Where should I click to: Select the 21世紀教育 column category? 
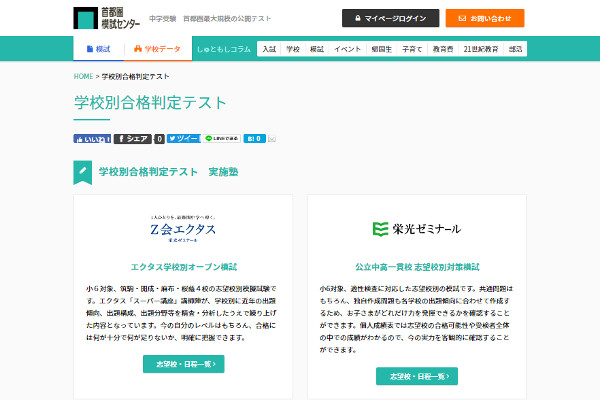(x=481, y=49)
